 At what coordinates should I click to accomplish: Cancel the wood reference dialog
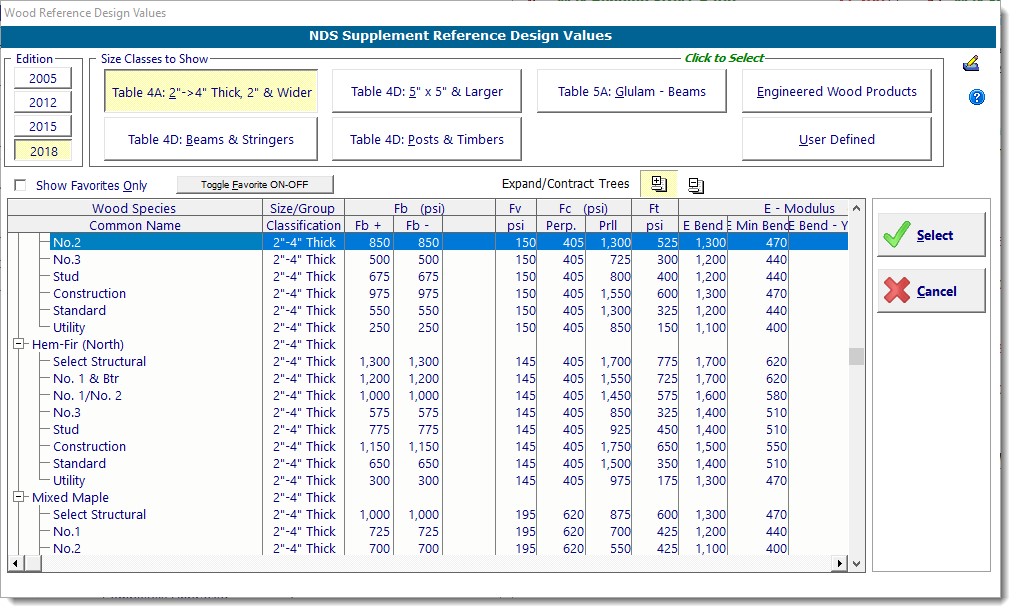(x=931, y=291)
